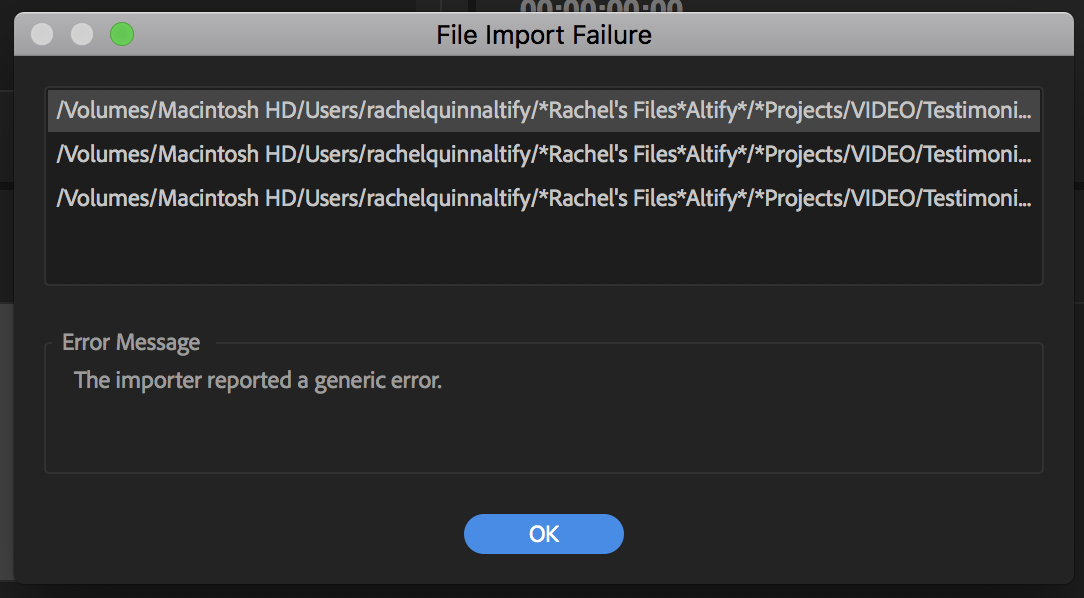Select the third failed file path row
Viewport: 1084px width, 598px height.
pyautogui.click(x=544, y=199)
